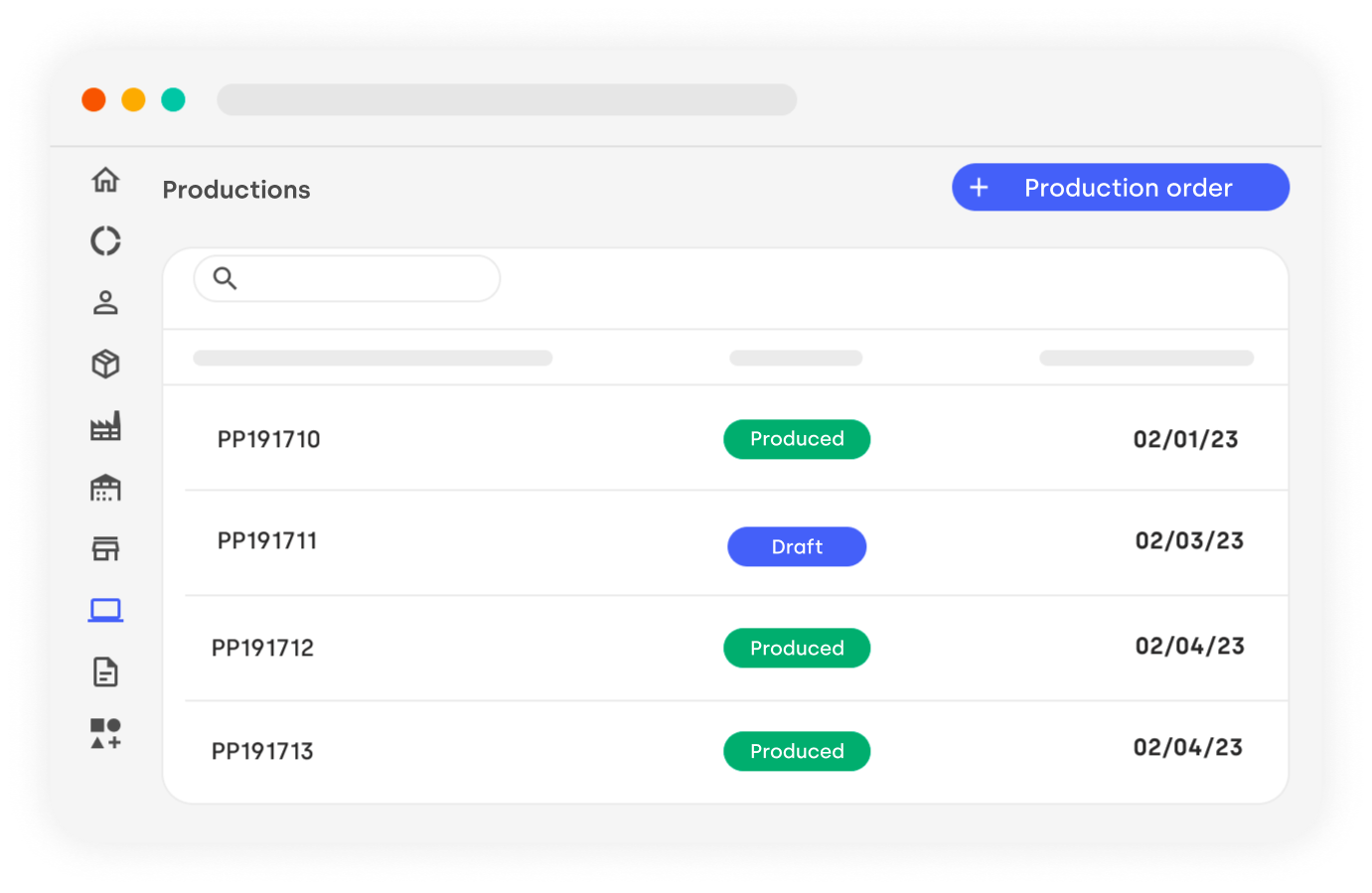Screen dimensions: 1372x893
Task: Click the Produced badge on PP191710
Action: 797,439
